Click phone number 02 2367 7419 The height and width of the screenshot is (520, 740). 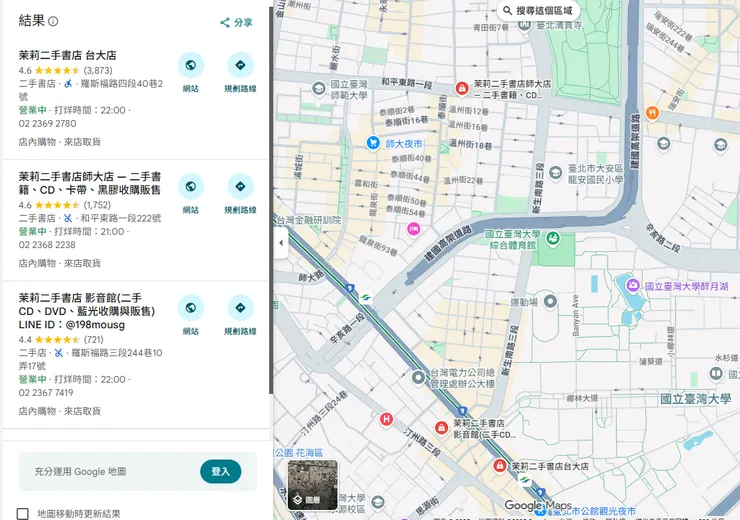(46, 393)
